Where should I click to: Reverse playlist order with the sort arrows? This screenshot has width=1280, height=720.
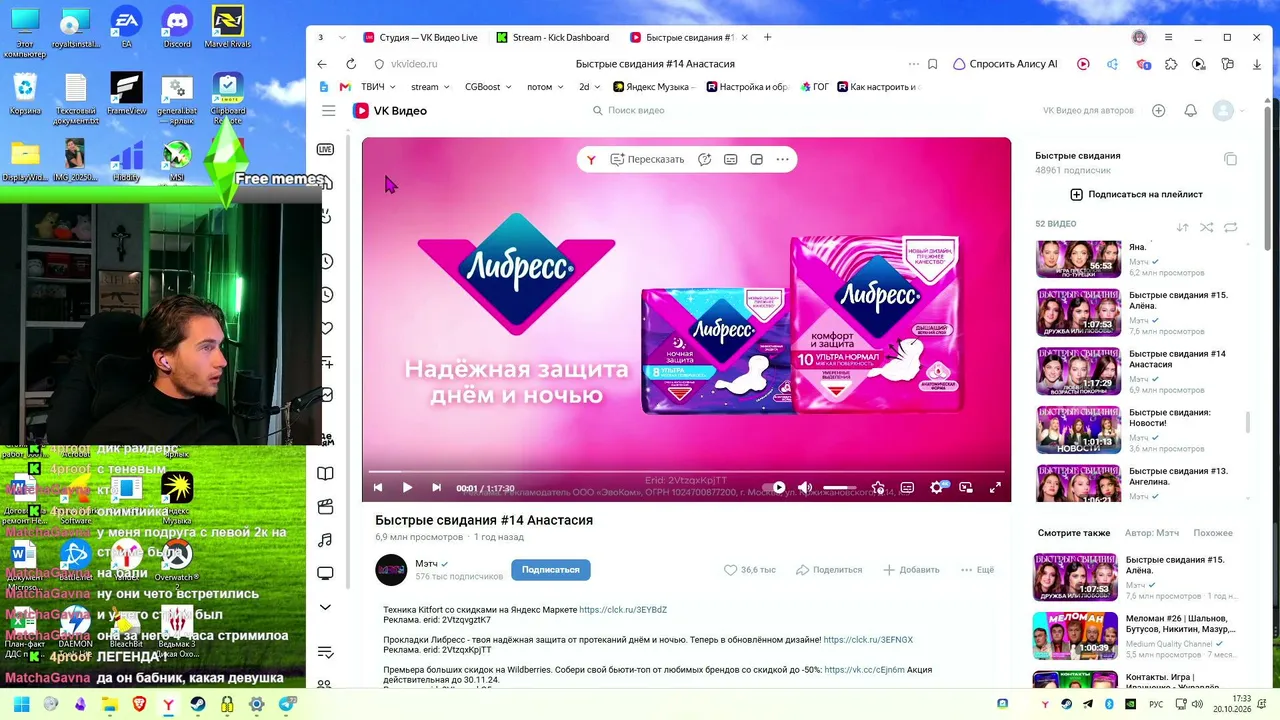click(1183, 227)
